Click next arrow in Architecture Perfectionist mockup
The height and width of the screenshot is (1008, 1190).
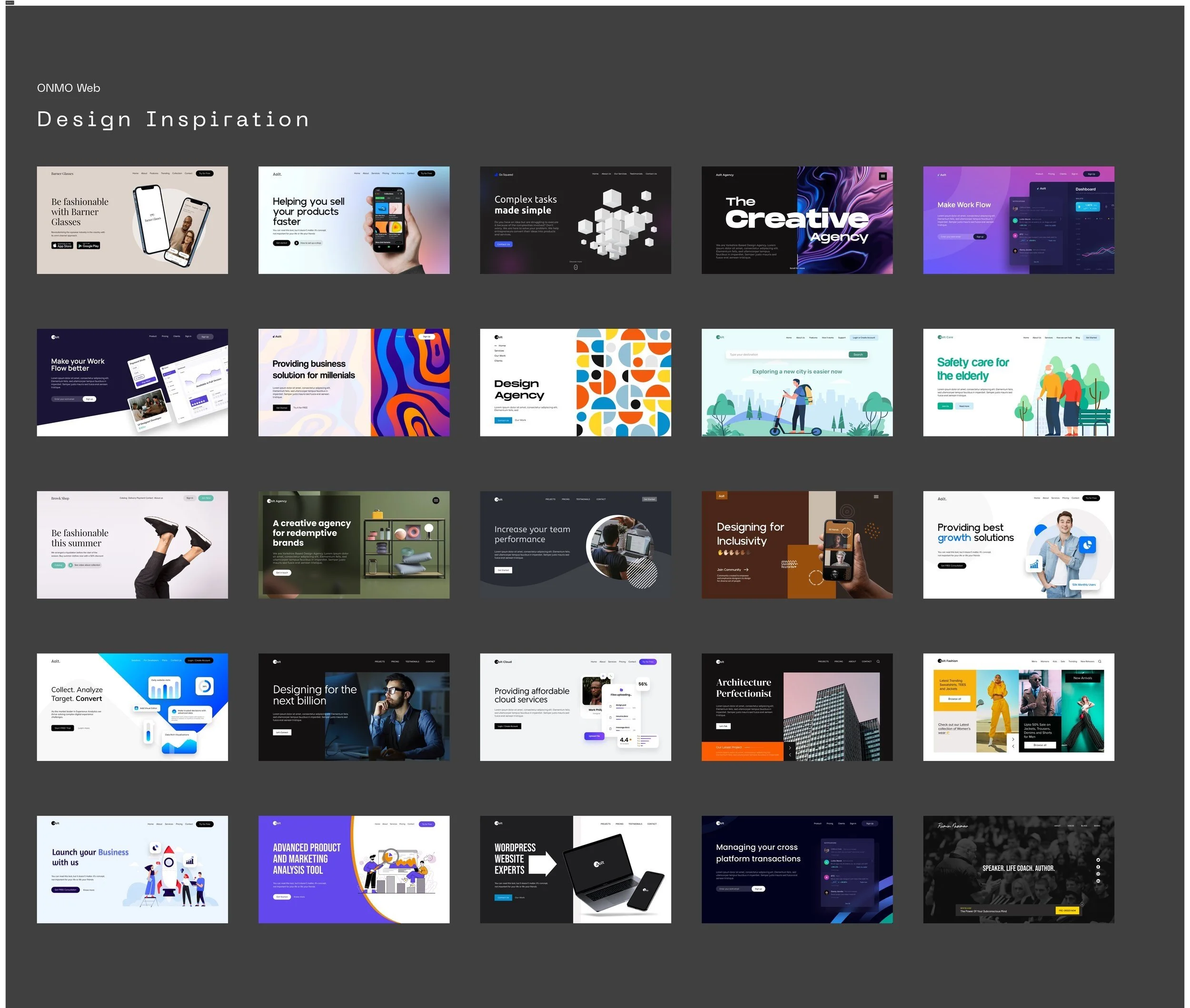(x=790, y=748)
